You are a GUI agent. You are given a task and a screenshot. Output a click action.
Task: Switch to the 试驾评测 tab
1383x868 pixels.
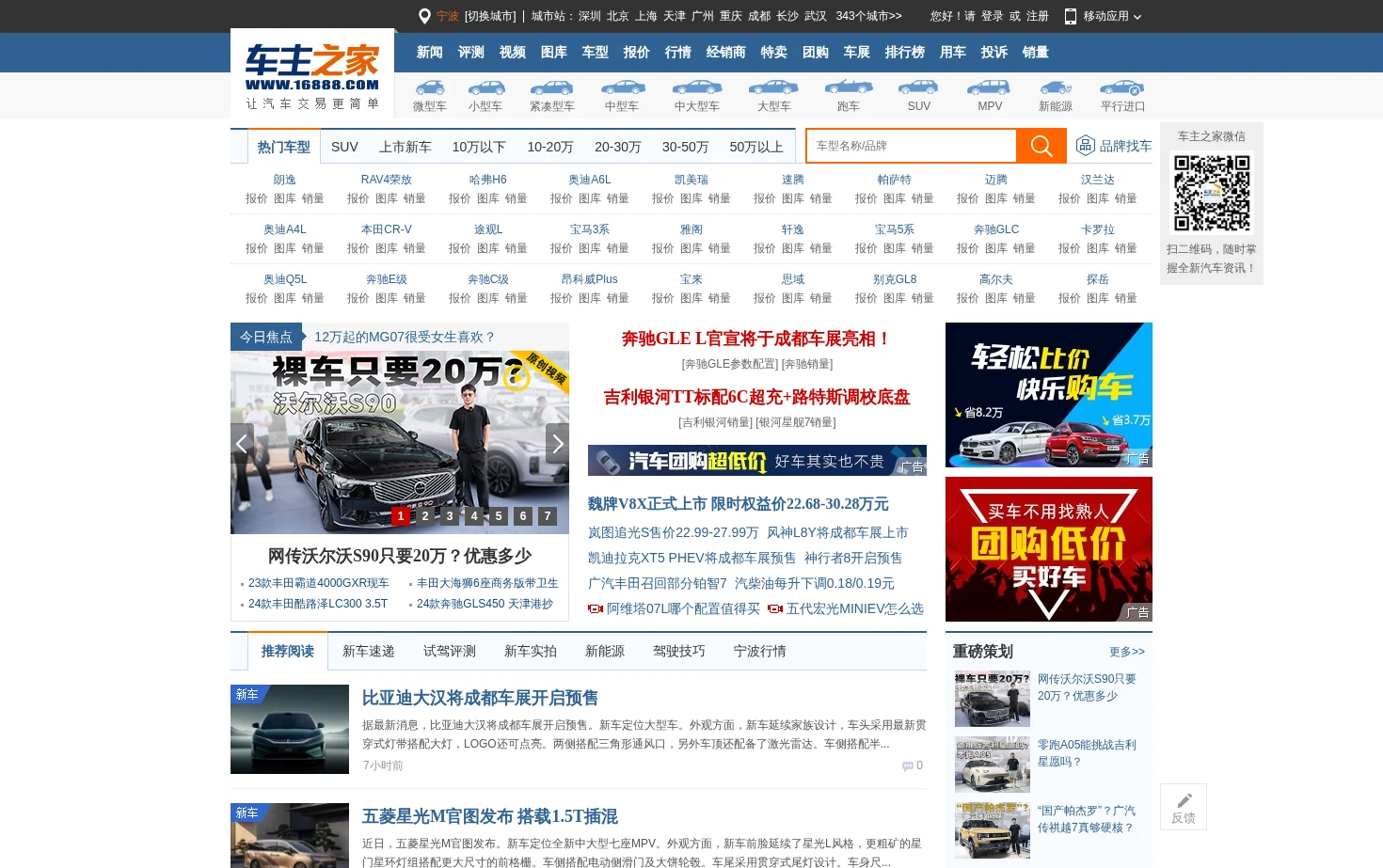pyautogui.click(x=450, y=652)
